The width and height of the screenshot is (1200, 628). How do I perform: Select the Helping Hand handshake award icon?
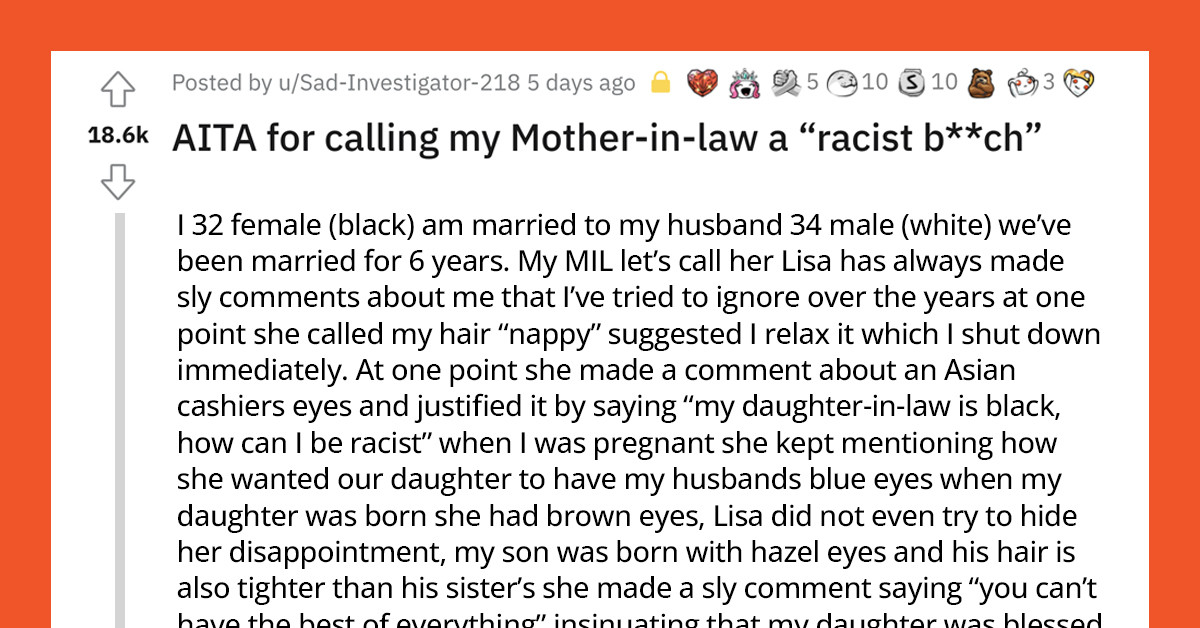coord(788,83)
